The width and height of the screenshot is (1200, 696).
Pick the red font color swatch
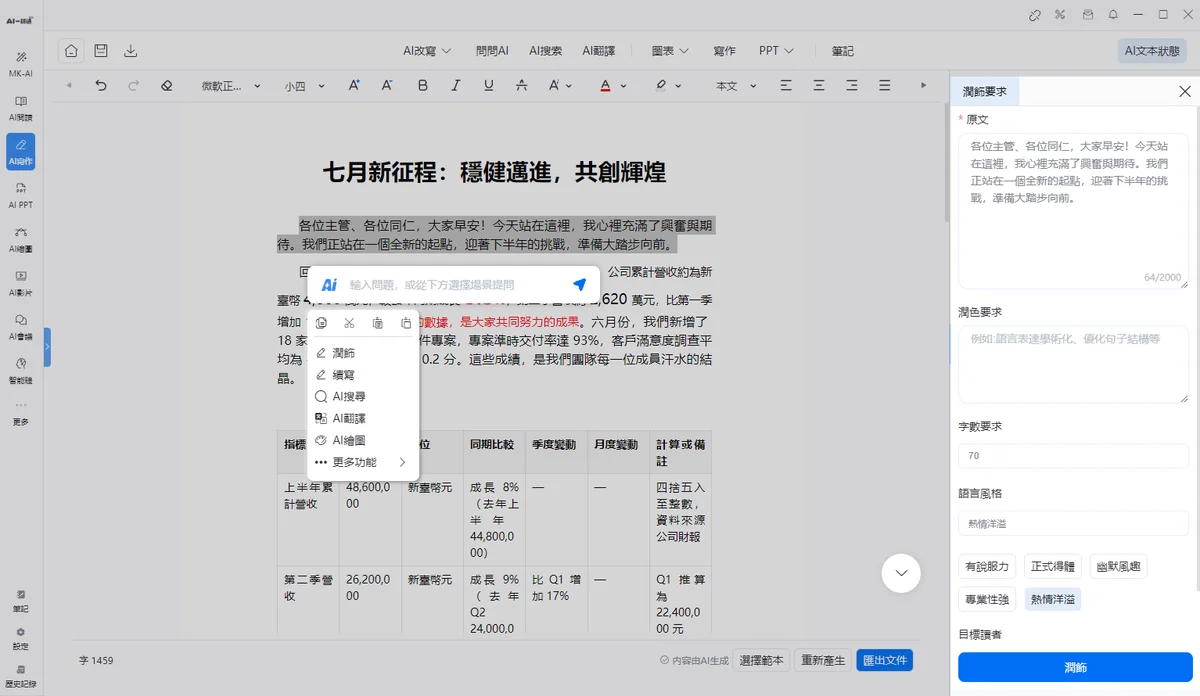coord(606,86)
